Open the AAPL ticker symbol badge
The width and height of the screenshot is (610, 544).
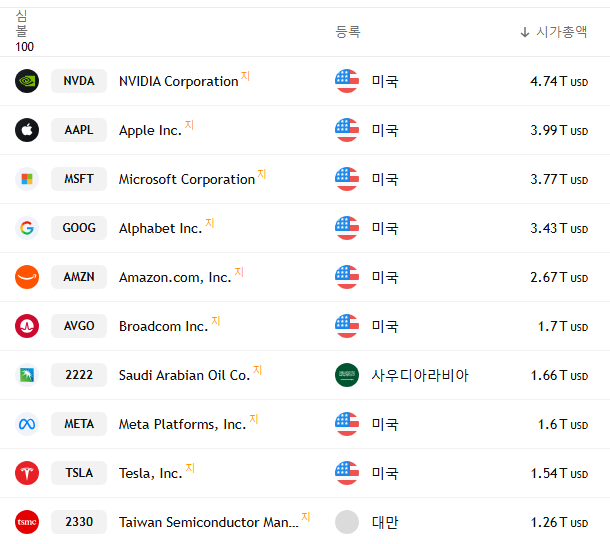79,130
